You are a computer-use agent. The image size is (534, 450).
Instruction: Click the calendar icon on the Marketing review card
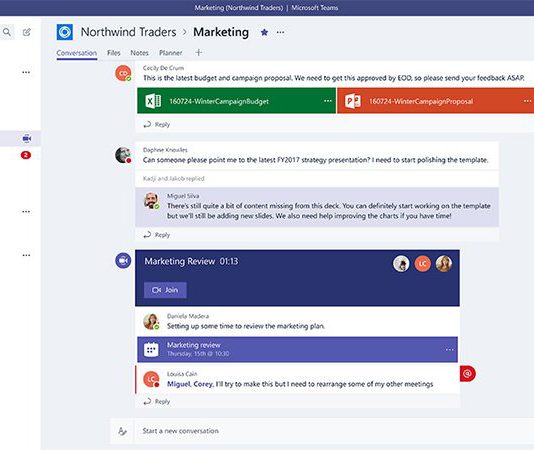pos(151,350)
